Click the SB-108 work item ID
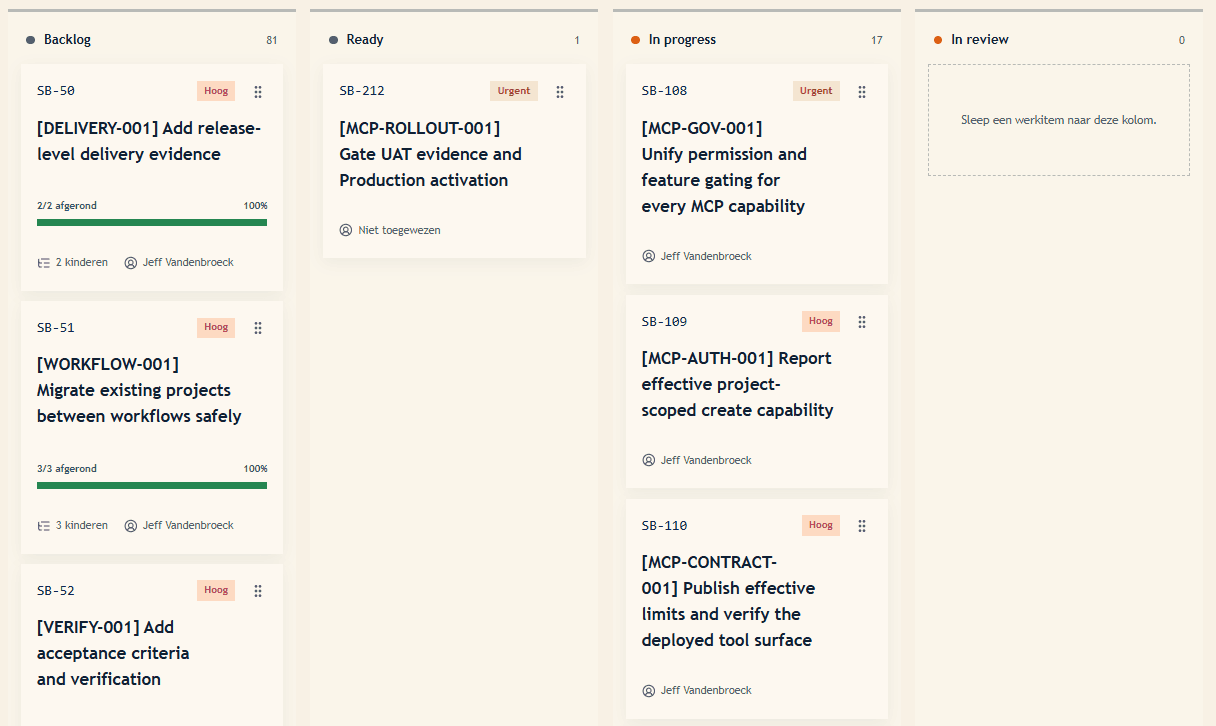This screenshot has height=726, width=1216. point(665,91)
